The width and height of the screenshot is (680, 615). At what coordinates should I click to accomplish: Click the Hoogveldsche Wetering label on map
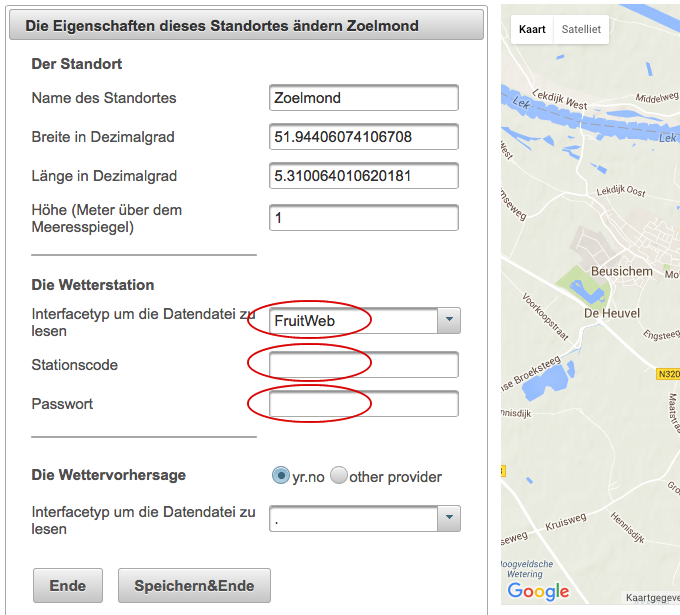[x=526, y=569]
